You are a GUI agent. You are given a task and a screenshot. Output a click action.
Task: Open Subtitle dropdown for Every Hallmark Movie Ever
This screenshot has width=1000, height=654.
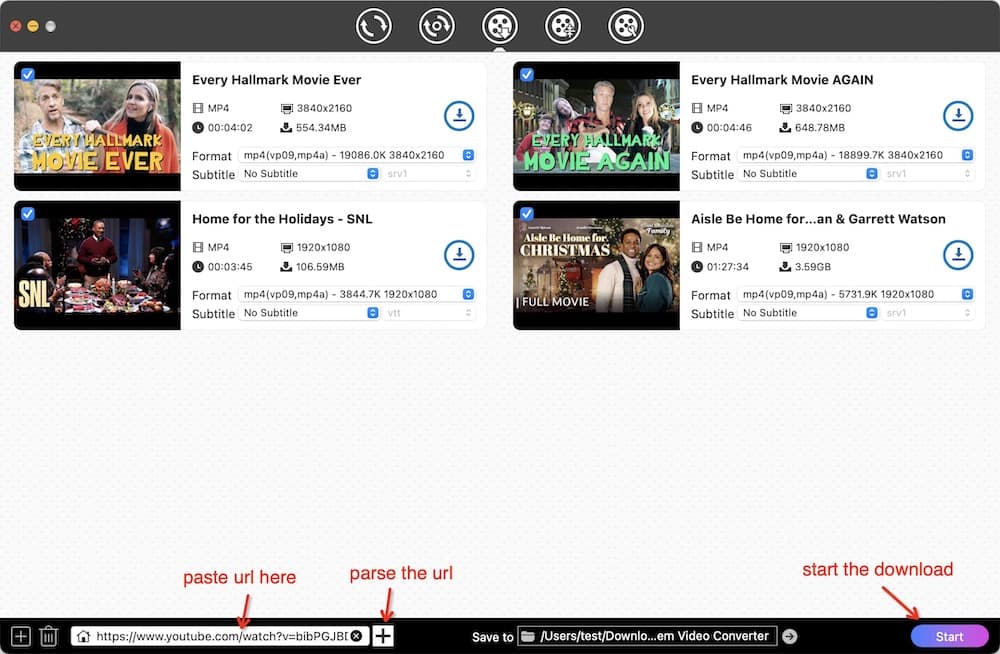pos(309,174)
